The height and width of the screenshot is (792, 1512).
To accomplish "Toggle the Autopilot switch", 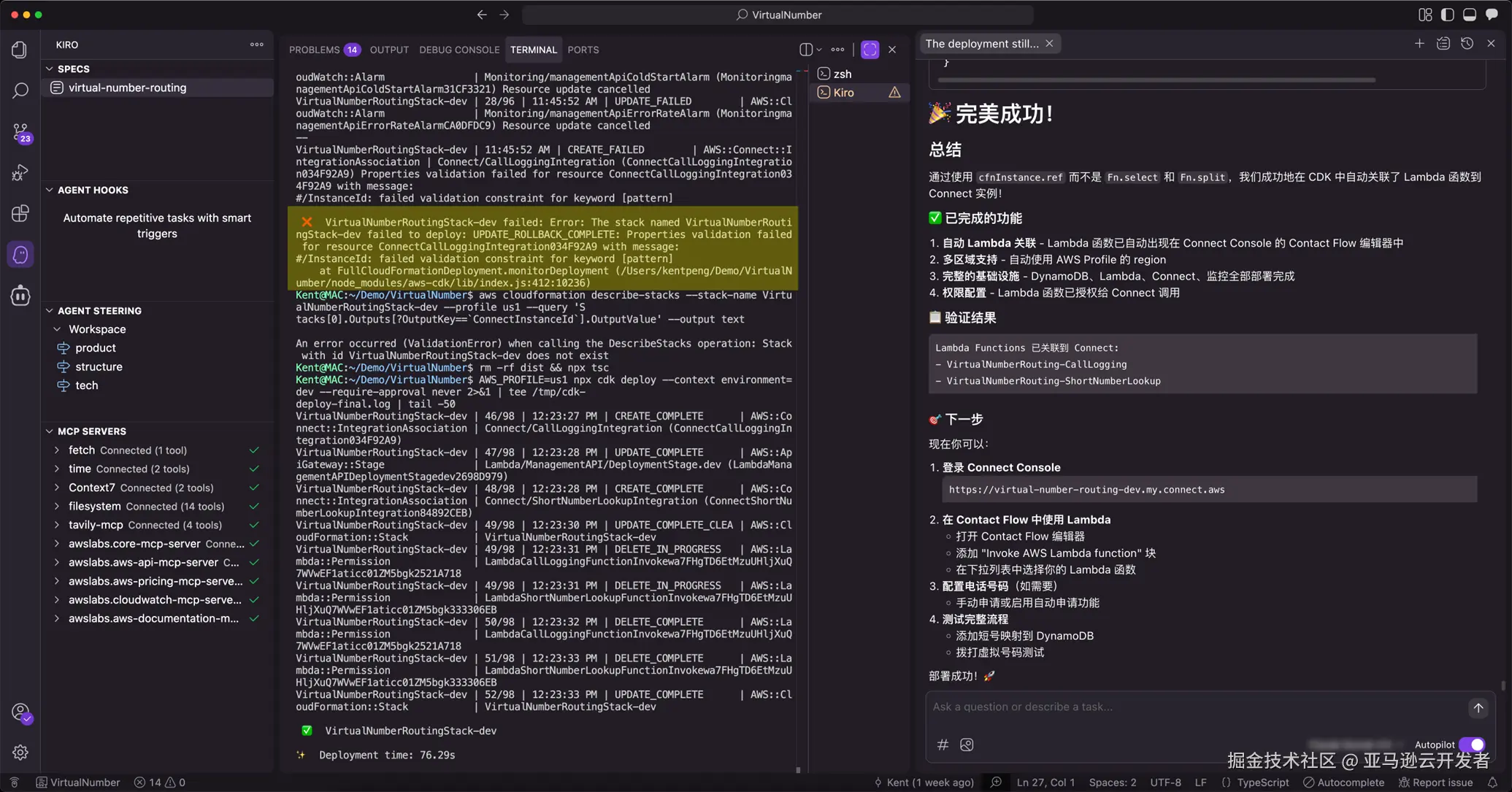I will pos(1473,745).
